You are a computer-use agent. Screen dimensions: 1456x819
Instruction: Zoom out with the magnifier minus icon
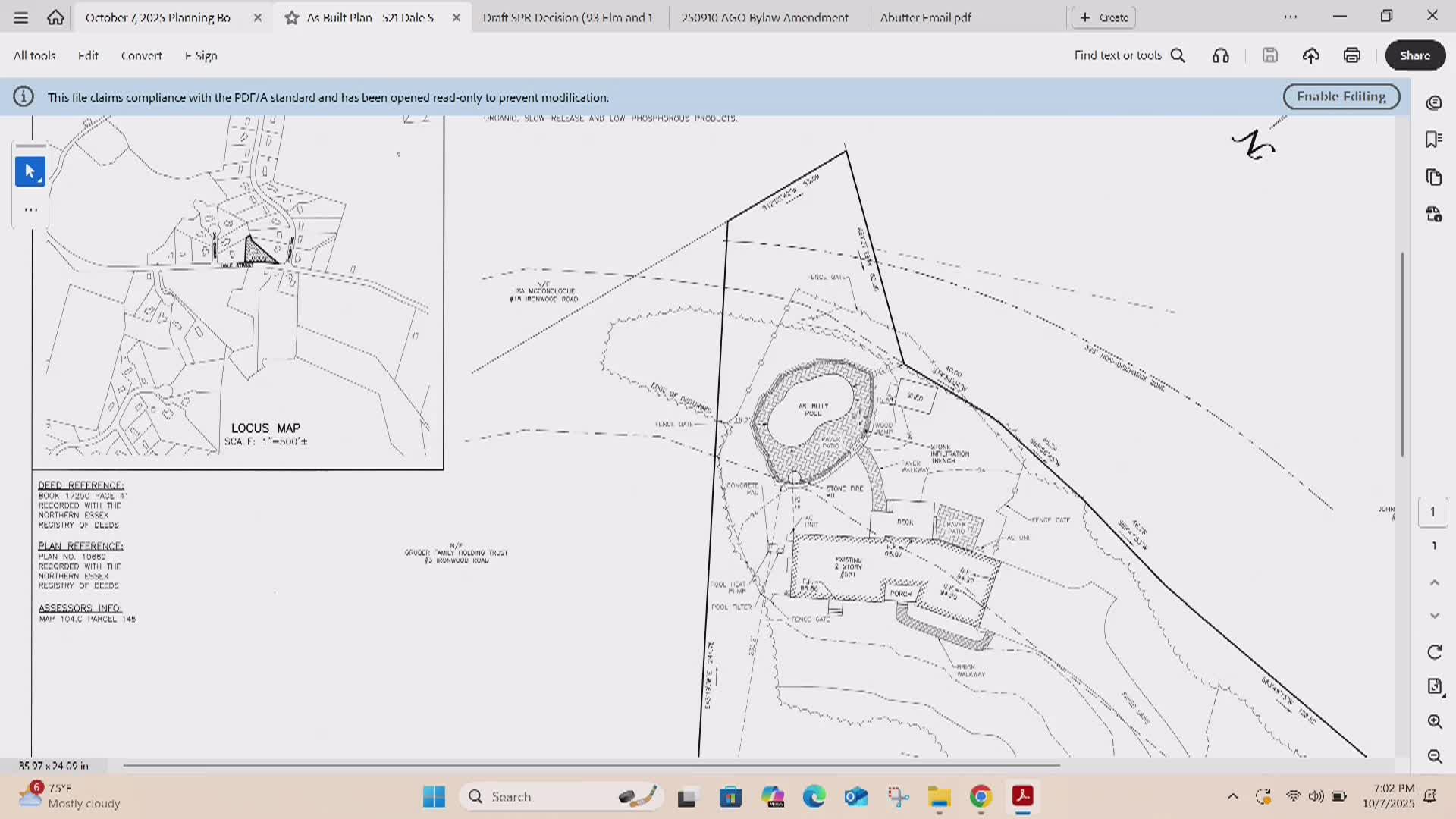[x=1434, y=756]
